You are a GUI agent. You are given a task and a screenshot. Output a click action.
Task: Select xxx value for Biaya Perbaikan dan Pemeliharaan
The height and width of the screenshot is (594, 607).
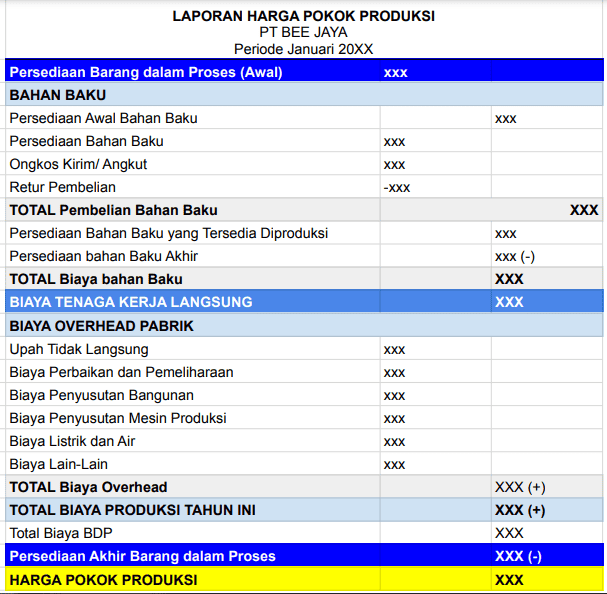click(x=394, y=373)
